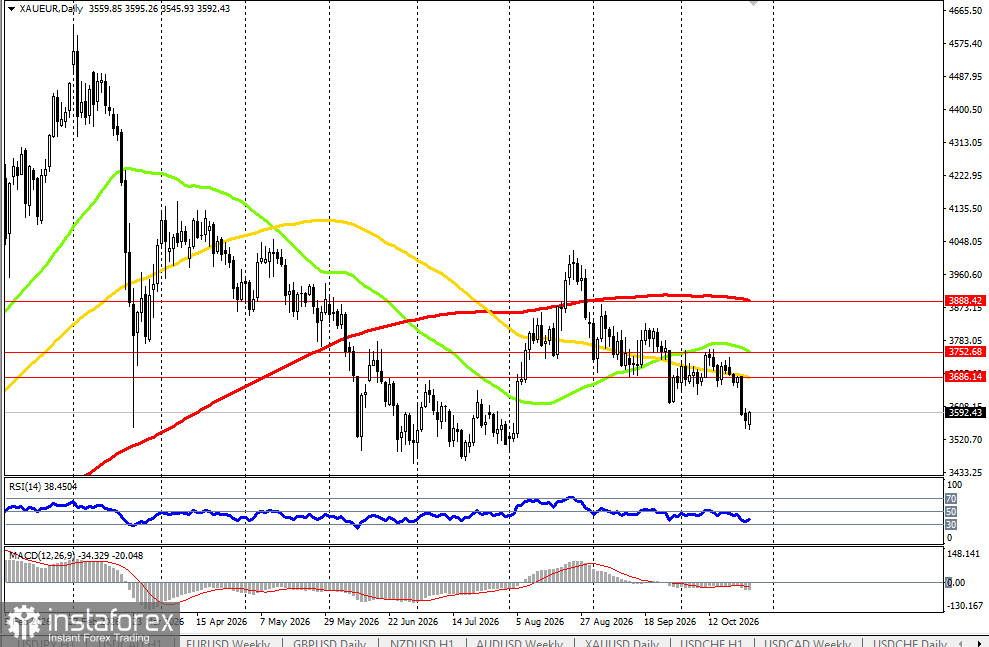Click the MACD 0.00 zero level label
Viewport: 989px width, 647px height.
[x=957, y=583]
